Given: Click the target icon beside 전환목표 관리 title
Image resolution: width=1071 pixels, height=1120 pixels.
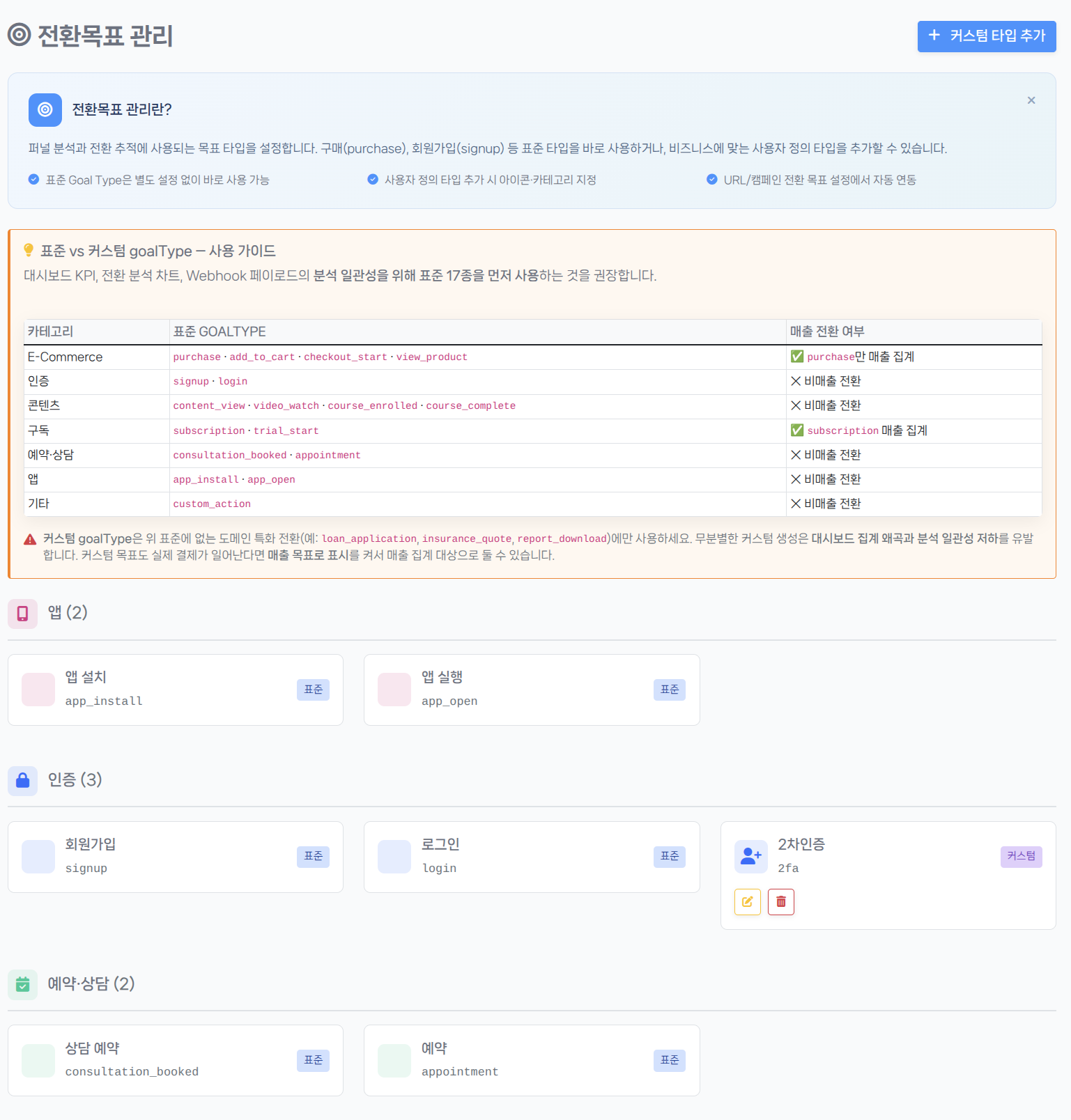Looking at the screenshot, I should pyautogui.click(x=20, y=35).
